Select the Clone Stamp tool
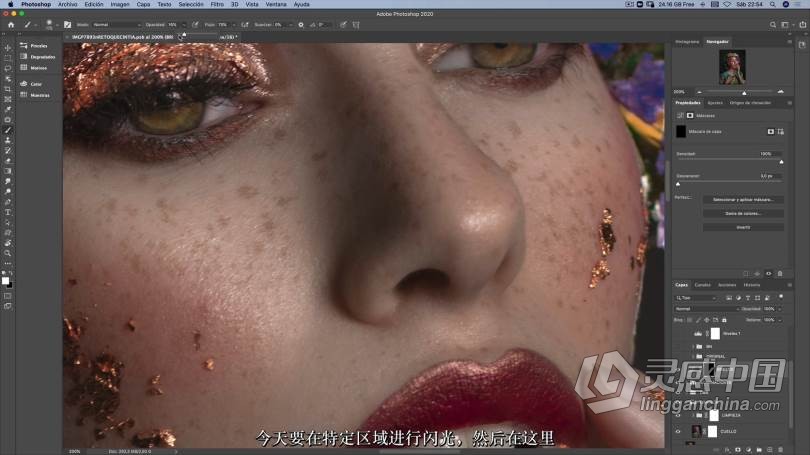The width and height of the screenshot is (810, 455). pyautogui.click(x=8, y=140)
